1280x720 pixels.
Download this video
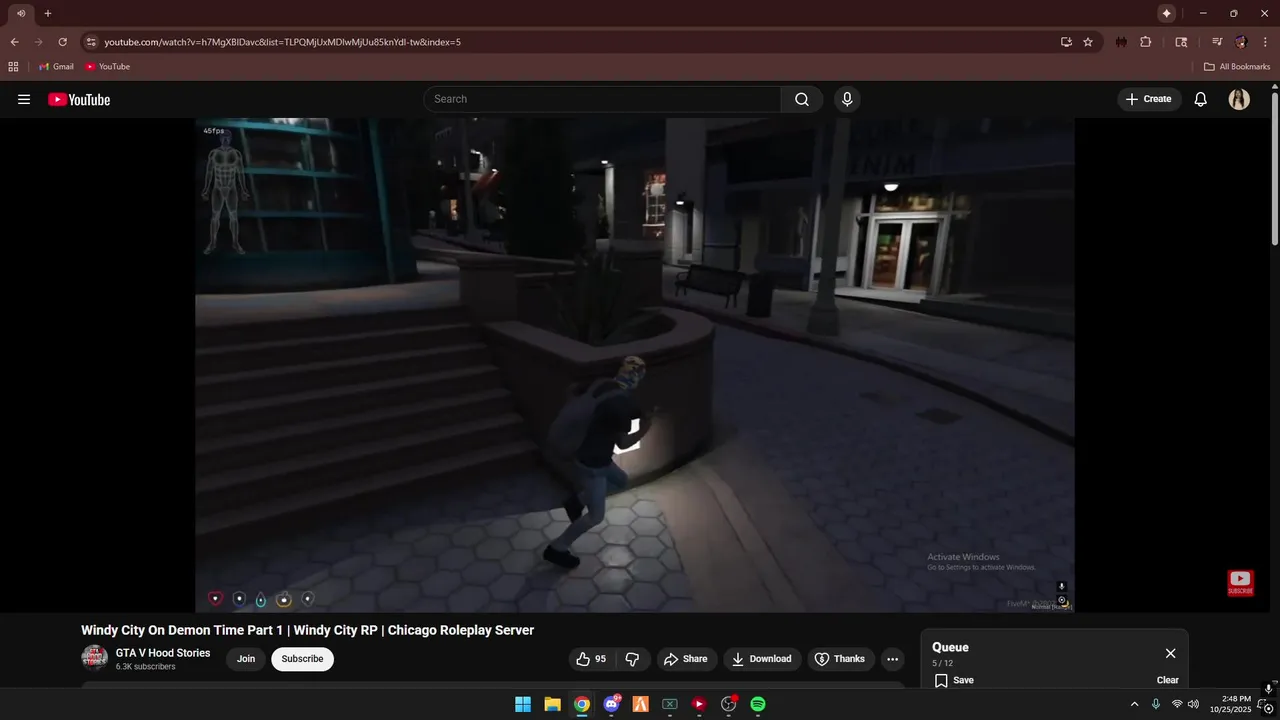coord(761,659)
